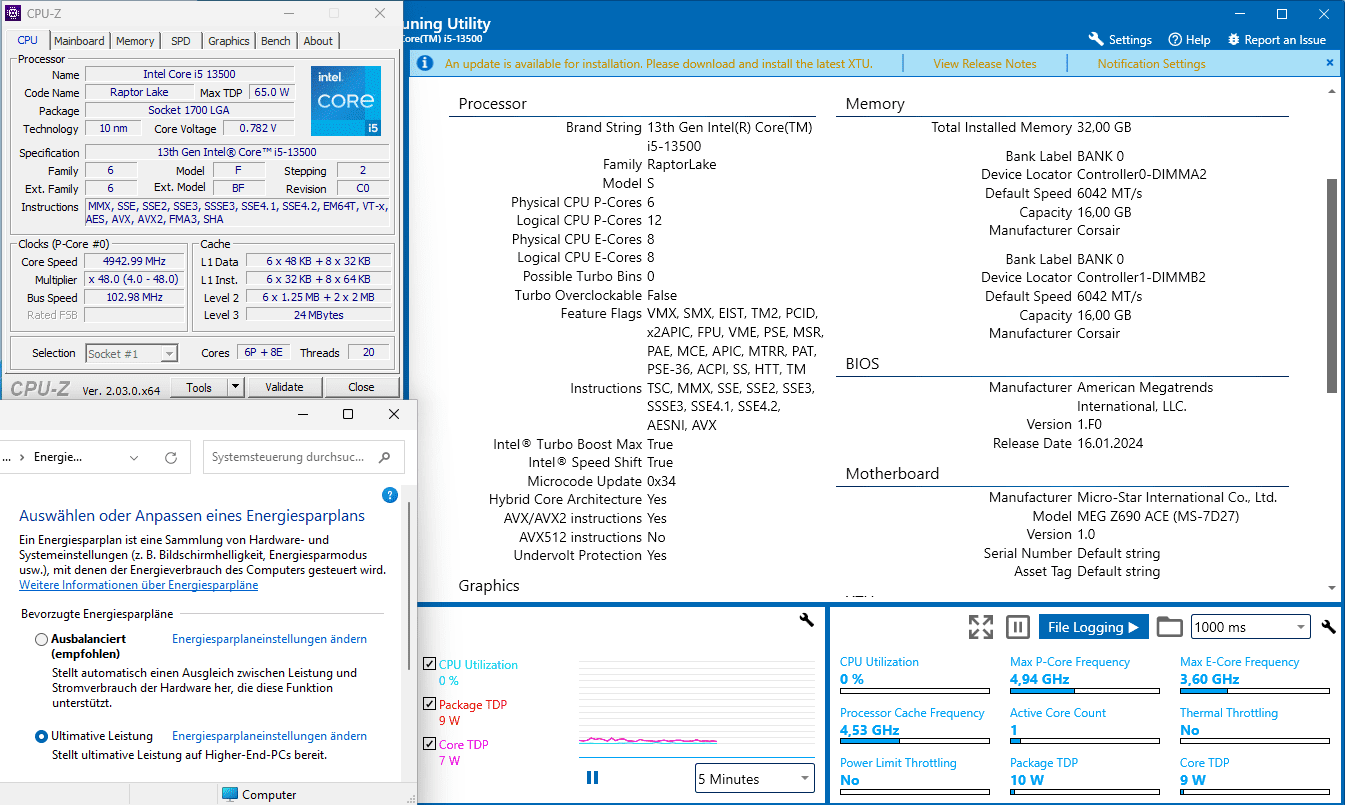The image size is (1345, 805).
Task: Toggle CPU Utilization graph checkbox
Action: [x=429, y=664]
